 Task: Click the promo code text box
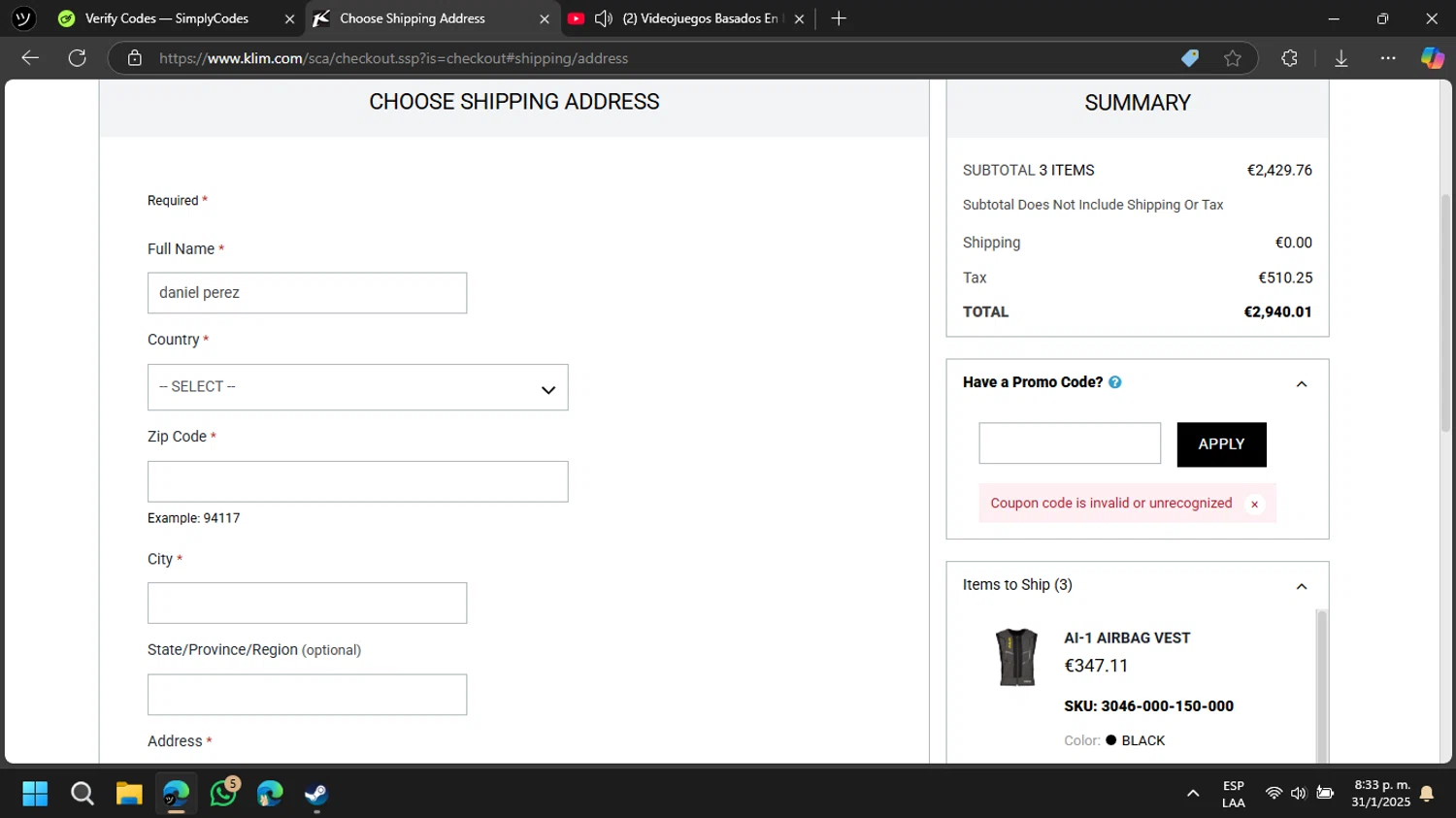1070,443
